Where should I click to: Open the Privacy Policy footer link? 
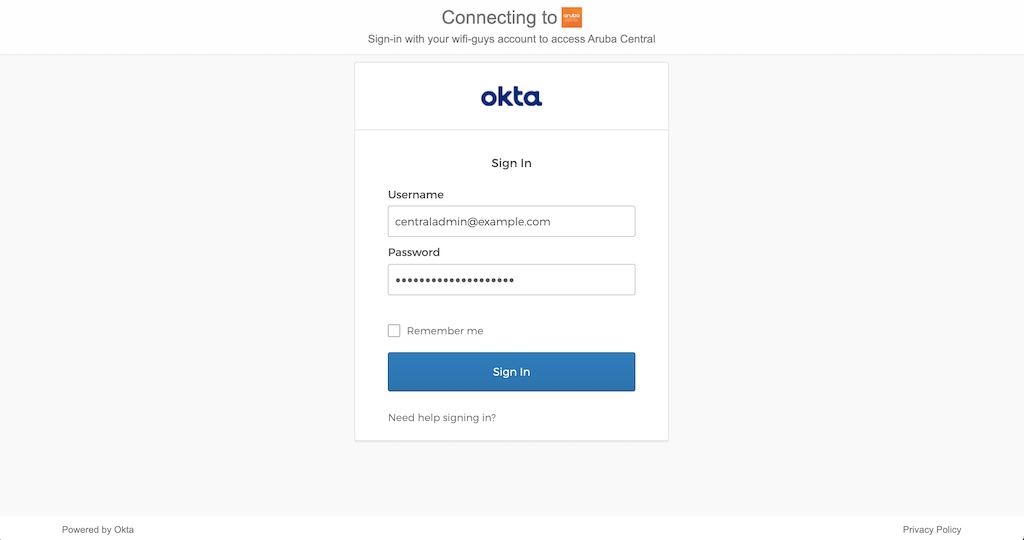931,530
